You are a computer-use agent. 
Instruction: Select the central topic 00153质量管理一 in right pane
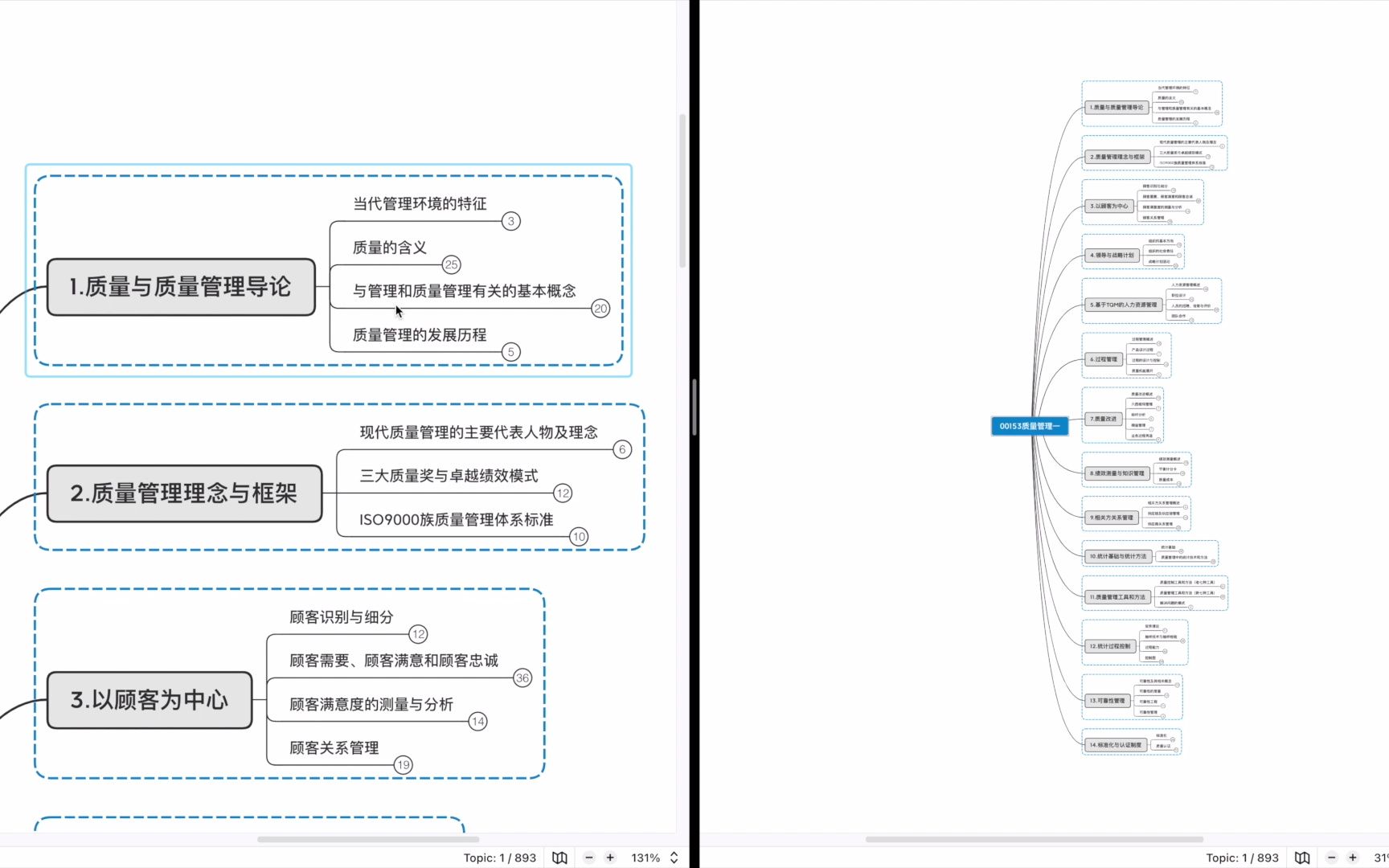pyautogui.click(x=1030, y=426)
